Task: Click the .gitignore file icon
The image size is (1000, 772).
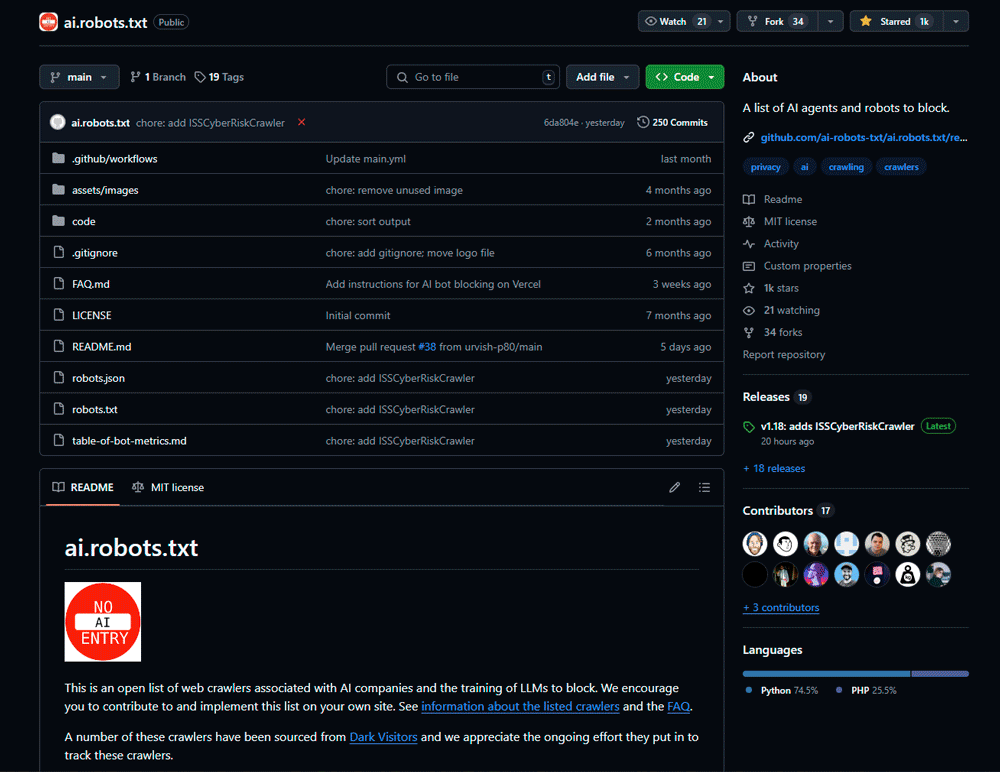Action: pyautogui.click(x=59, y=252)
